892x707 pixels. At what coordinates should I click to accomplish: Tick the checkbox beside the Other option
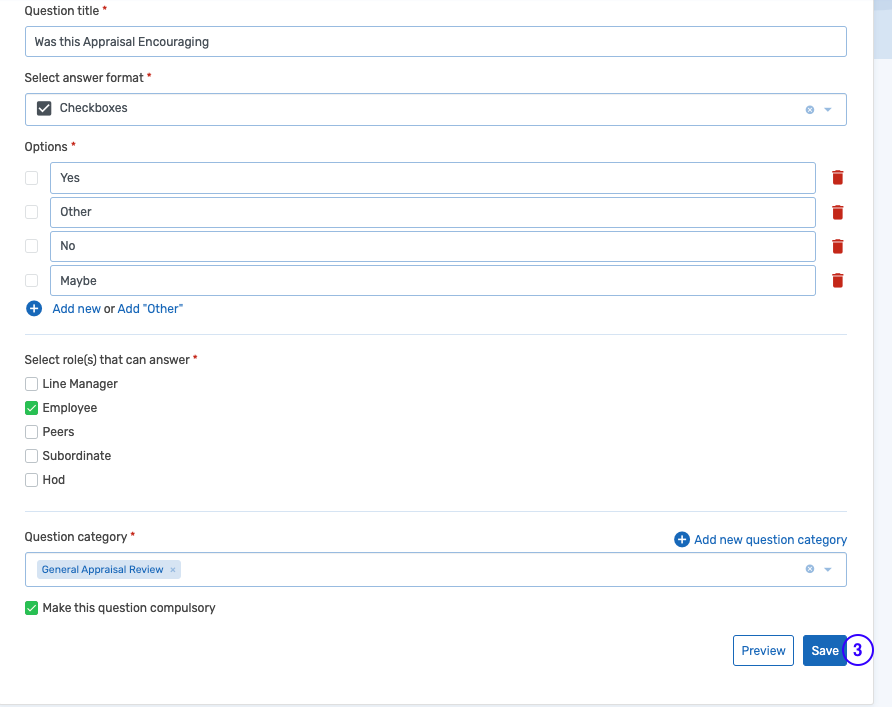31,212
